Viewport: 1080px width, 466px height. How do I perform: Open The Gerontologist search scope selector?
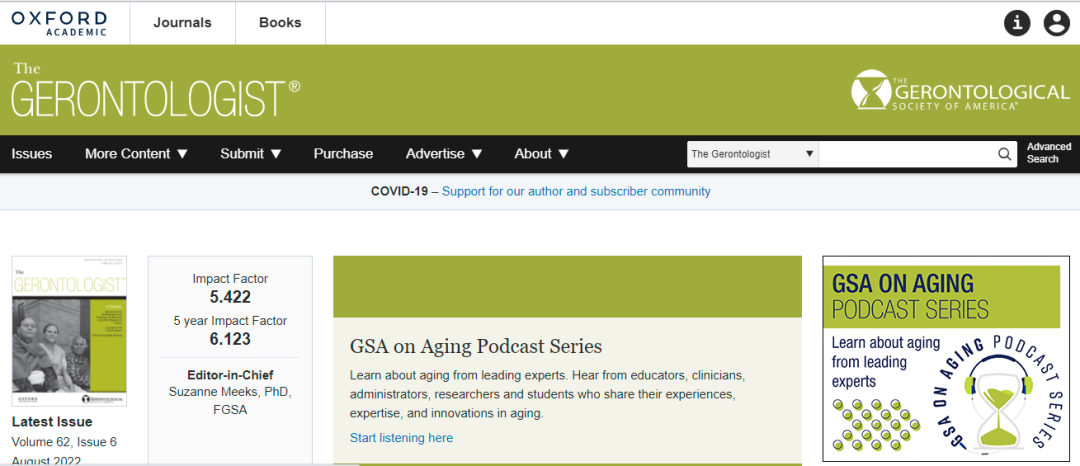[x=752, y=154]
